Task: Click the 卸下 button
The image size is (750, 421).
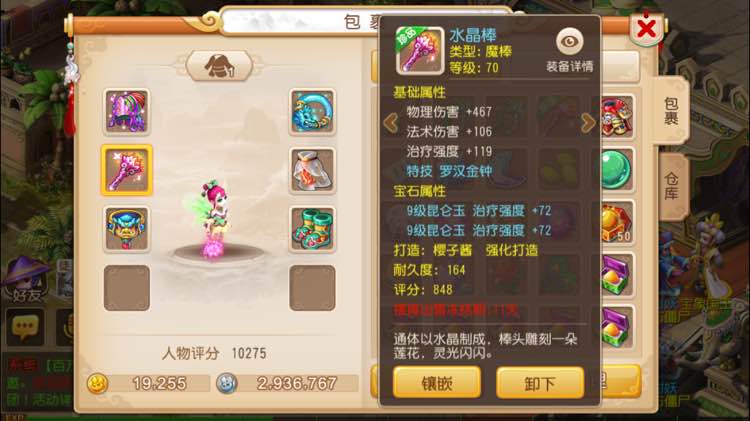Action: (540, 383)
